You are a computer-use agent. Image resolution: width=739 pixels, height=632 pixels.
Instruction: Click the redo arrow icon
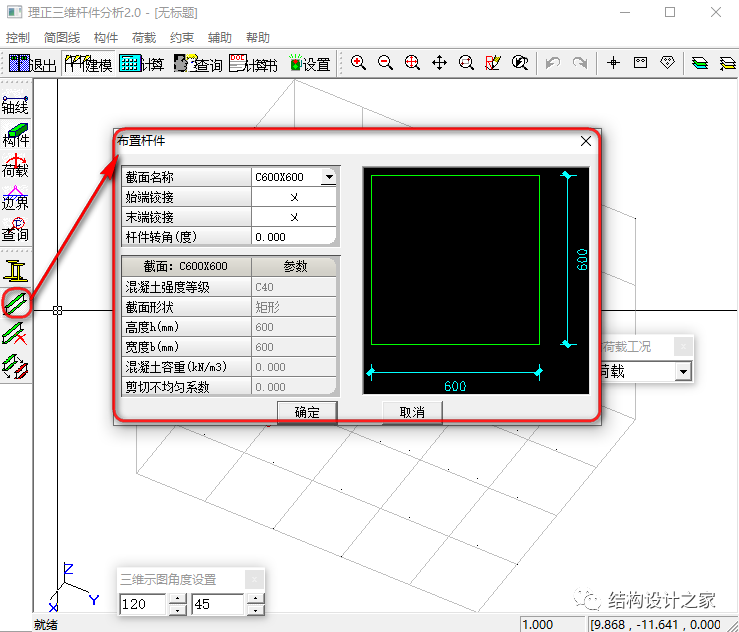pos(580,63)
